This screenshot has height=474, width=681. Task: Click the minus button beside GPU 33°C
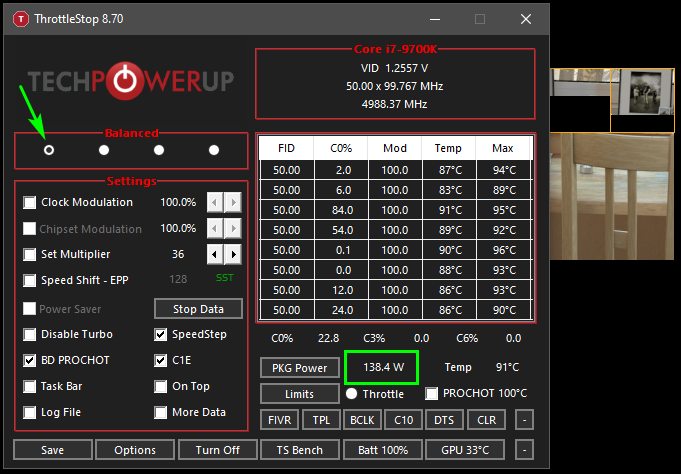524,450
